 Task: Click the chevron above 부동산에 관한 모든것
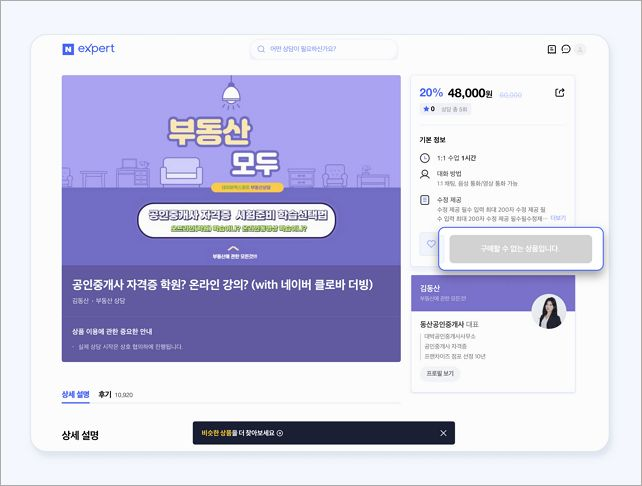tap(233, 248)
